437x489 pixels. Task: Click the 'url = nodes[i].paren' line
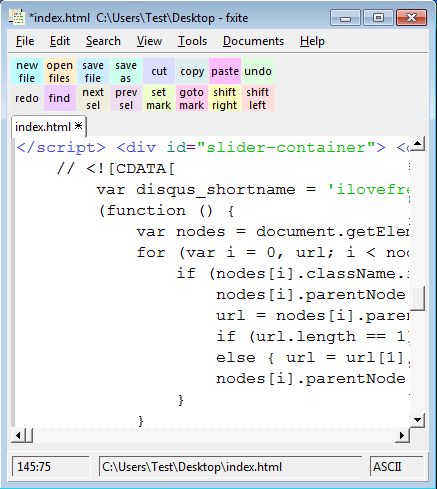pos(312,316)
